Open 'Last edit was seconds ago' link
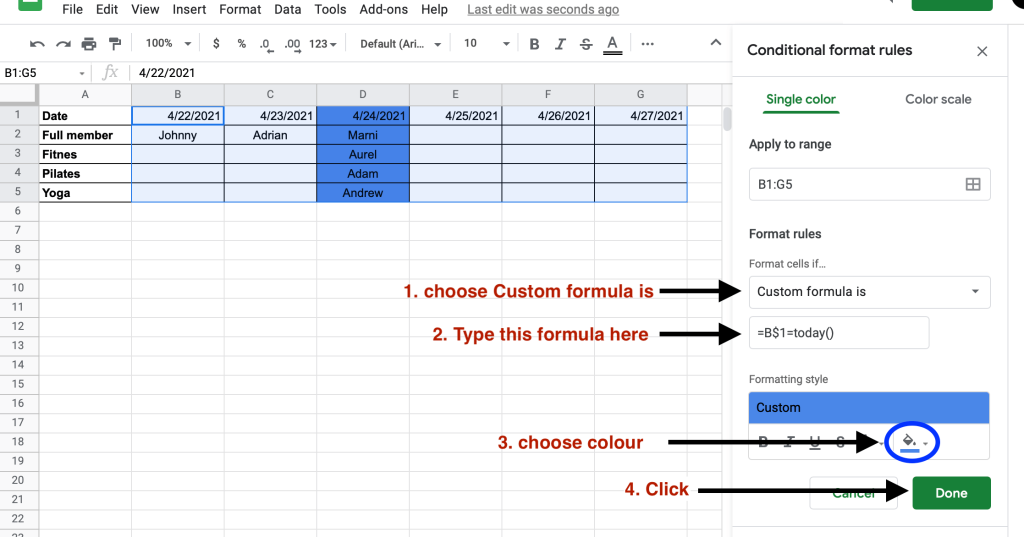 [x=543, y=9]
